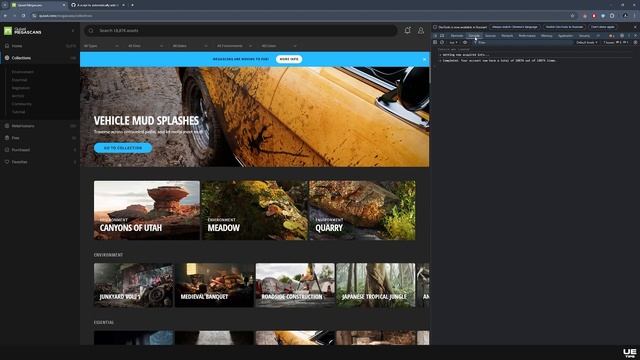Switch to the DevTools Console tab

point(474,36)
